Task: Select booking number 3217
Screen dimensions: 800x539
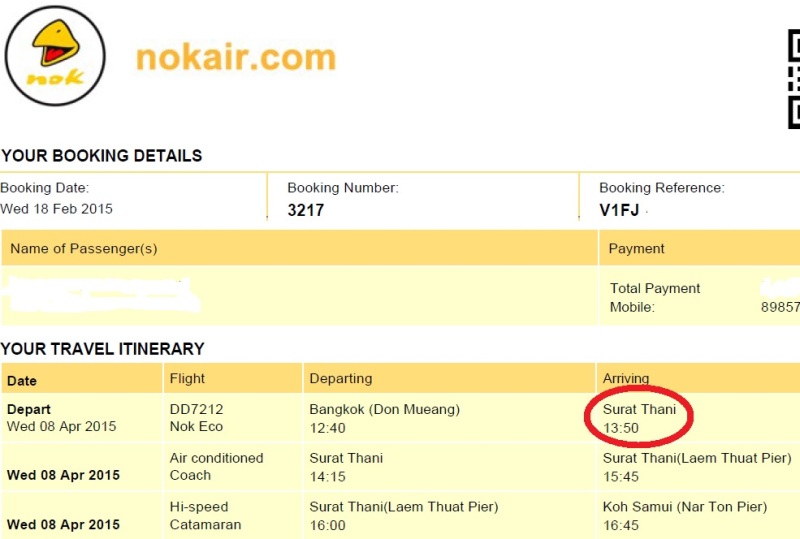Action: (305, 211)
